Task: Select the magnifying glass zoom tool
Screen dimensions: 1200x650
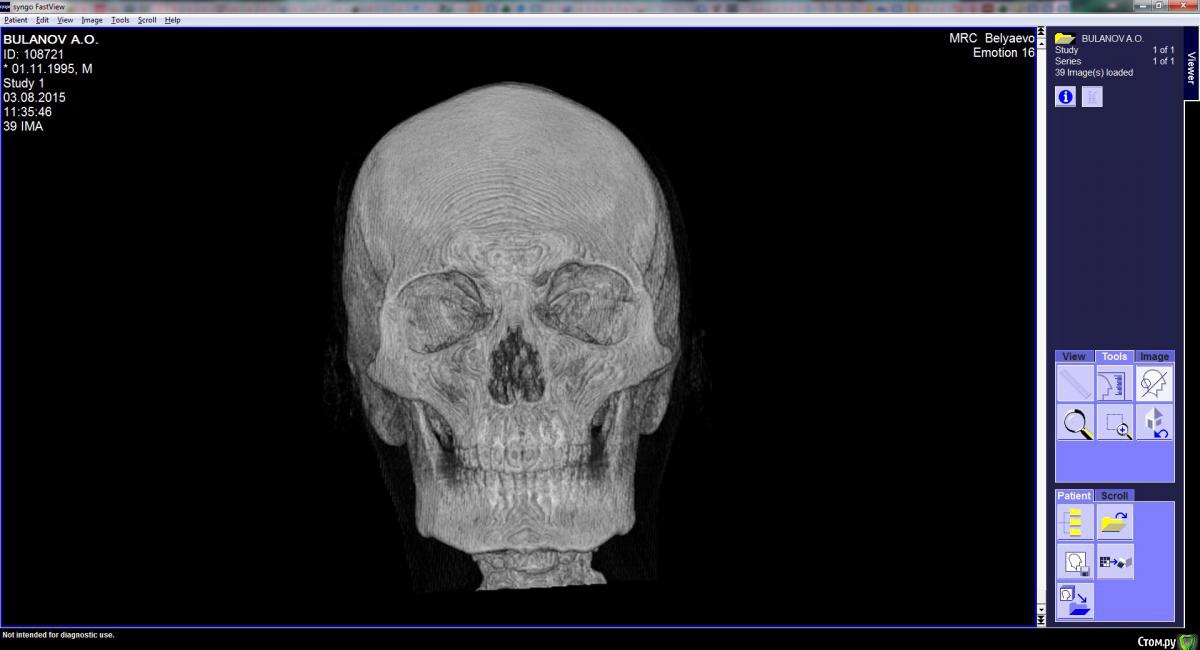Action: 1076,422
